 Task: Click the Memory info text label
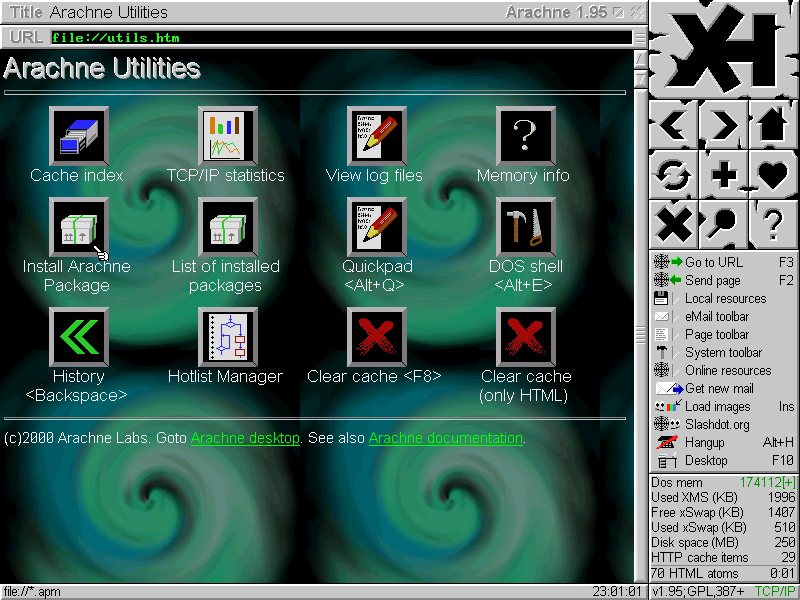(x=523, y=176)
